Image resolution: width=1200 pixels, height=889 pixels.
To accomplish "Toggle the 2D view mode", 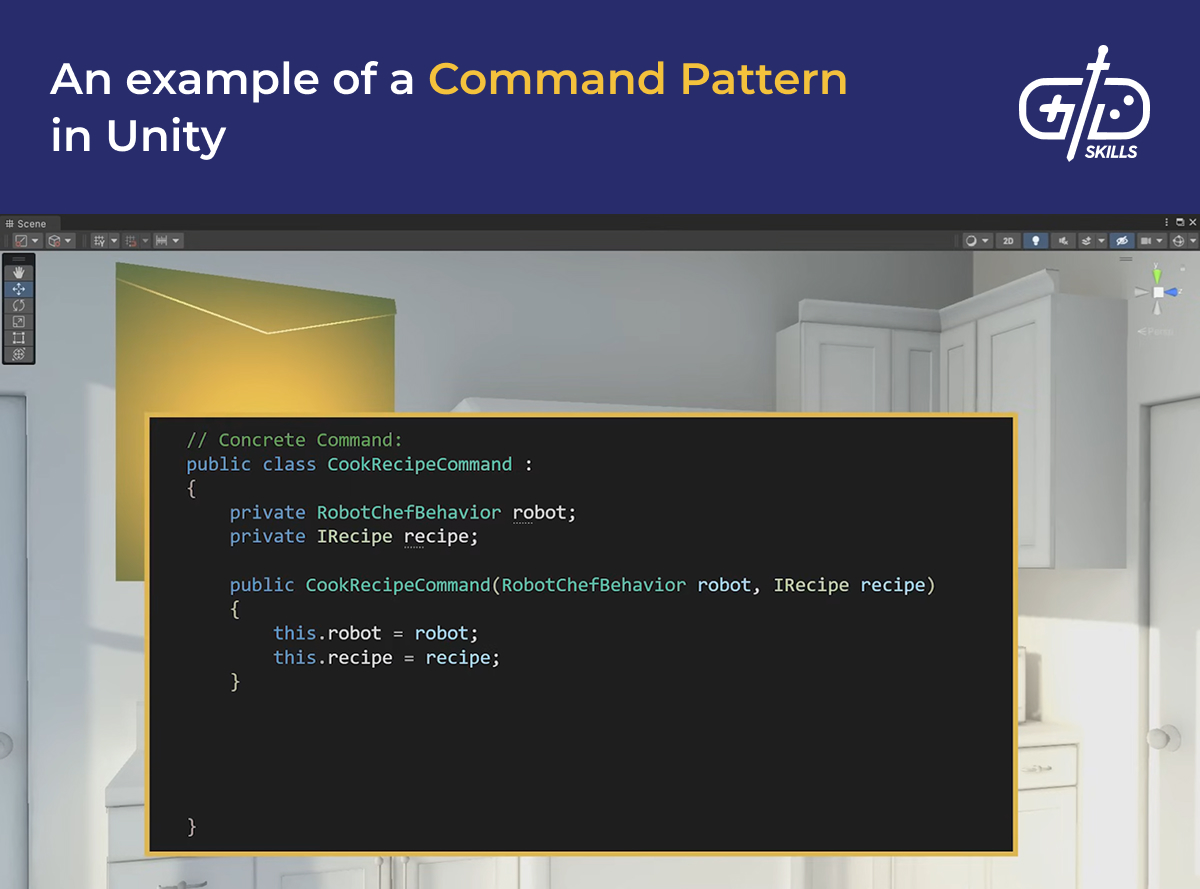I will point(1008,241).
